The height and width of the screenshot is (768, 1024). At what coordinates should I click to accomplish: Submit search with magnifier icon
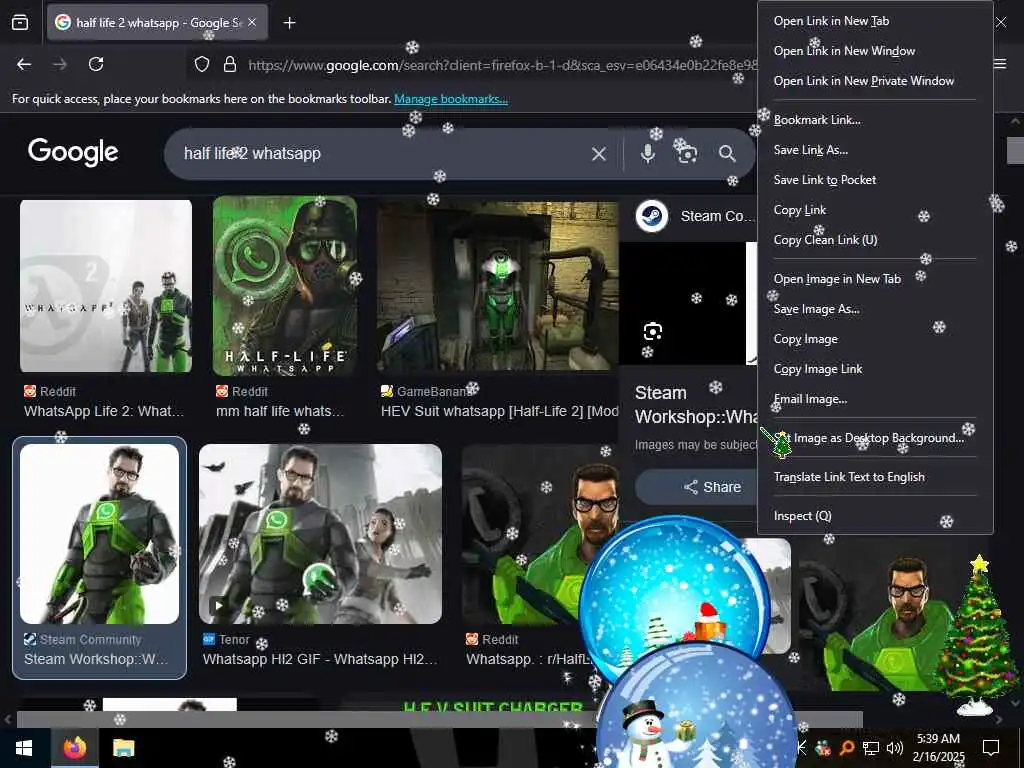point(727,153)
